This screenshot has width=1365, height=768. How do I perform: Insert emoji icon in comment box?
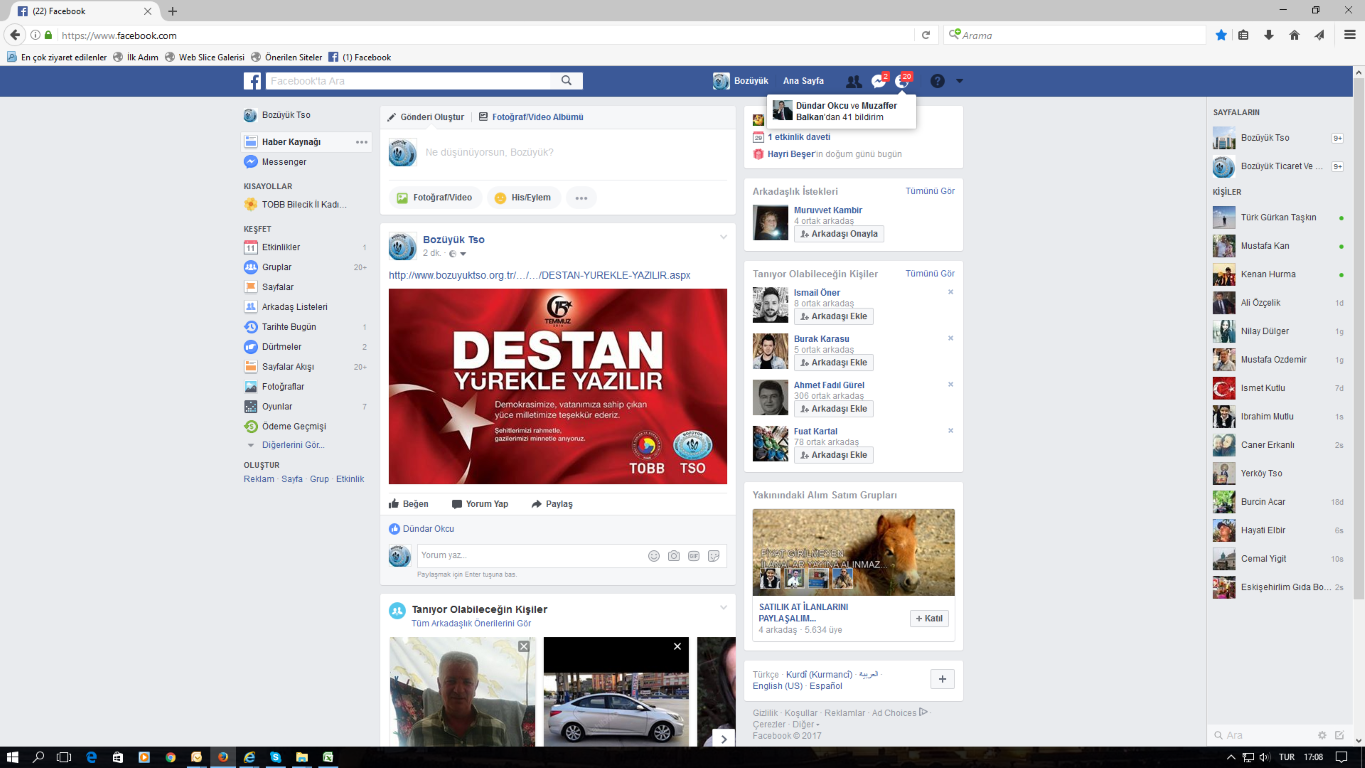tap(654, 555)
